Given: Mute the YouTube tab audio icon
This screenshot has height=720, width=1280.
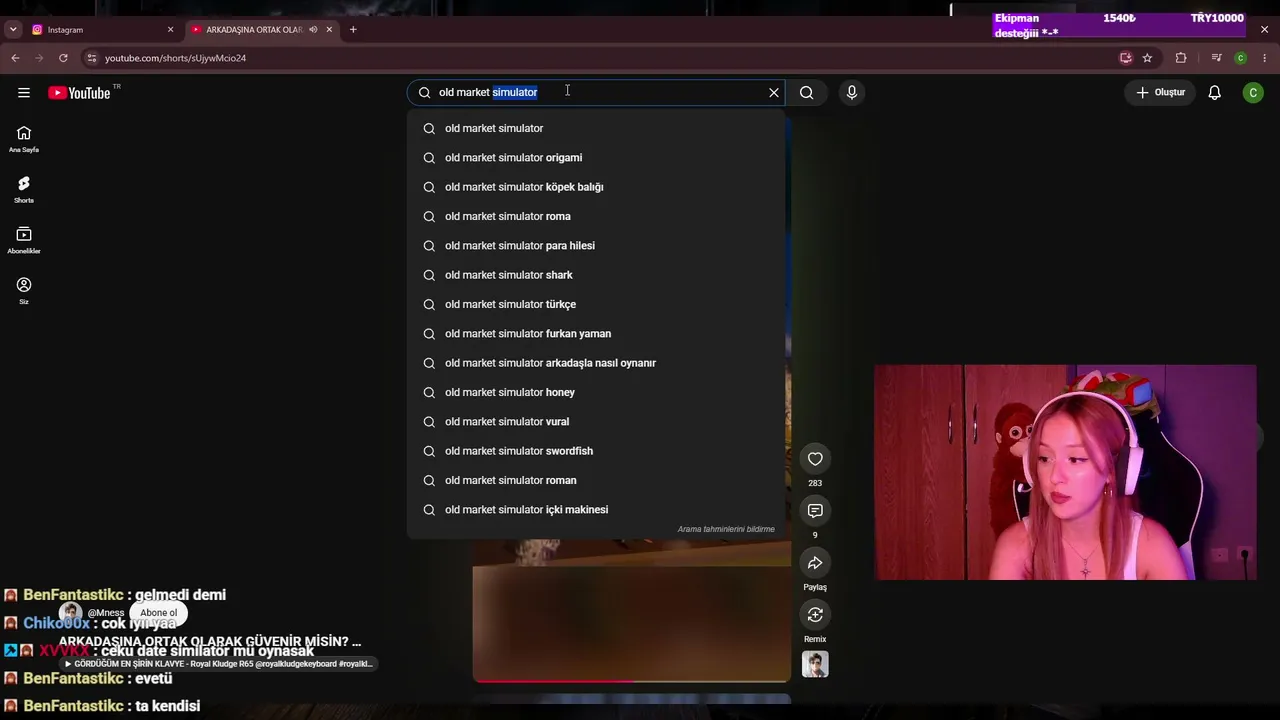Looking at the screenshot, I should point(313,30).
